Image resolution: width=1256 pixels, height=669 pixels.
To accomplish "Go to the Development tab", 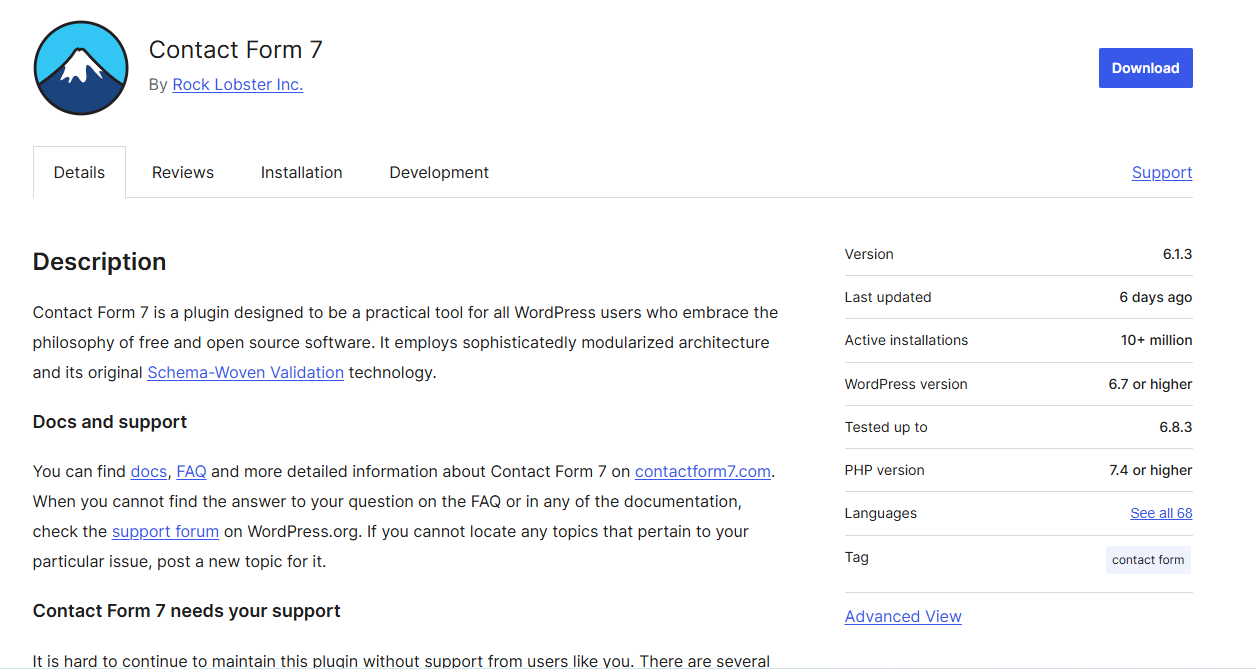I will 439,172.
